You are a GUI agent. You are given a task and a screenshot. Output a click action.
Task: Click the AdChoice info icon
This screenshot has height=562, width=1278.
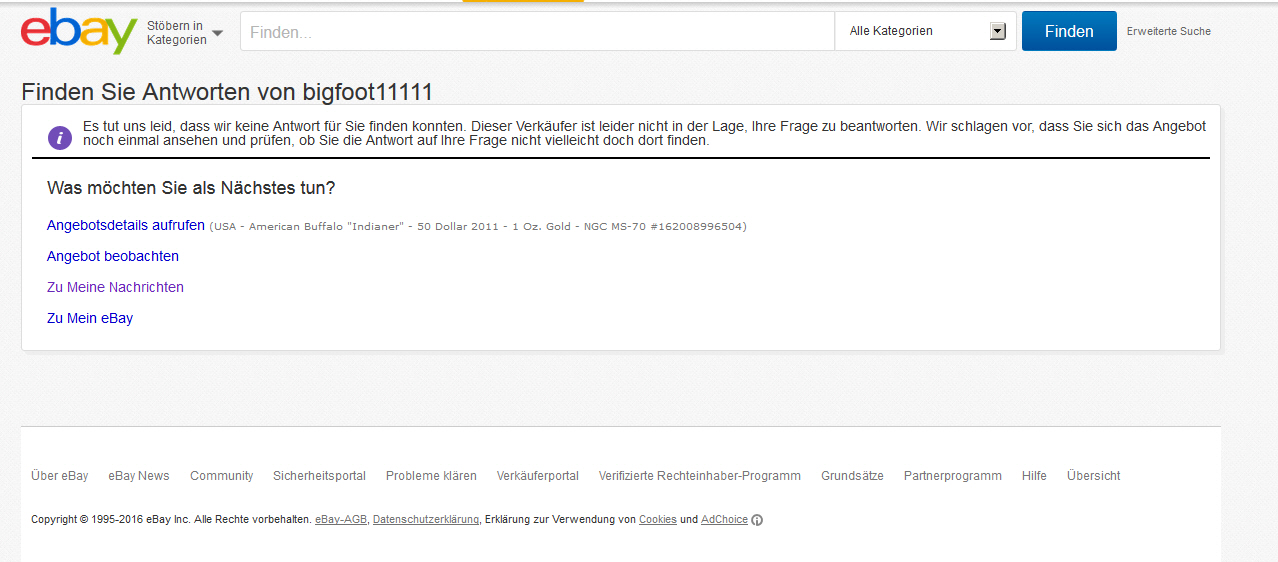(x=757, y=520)
